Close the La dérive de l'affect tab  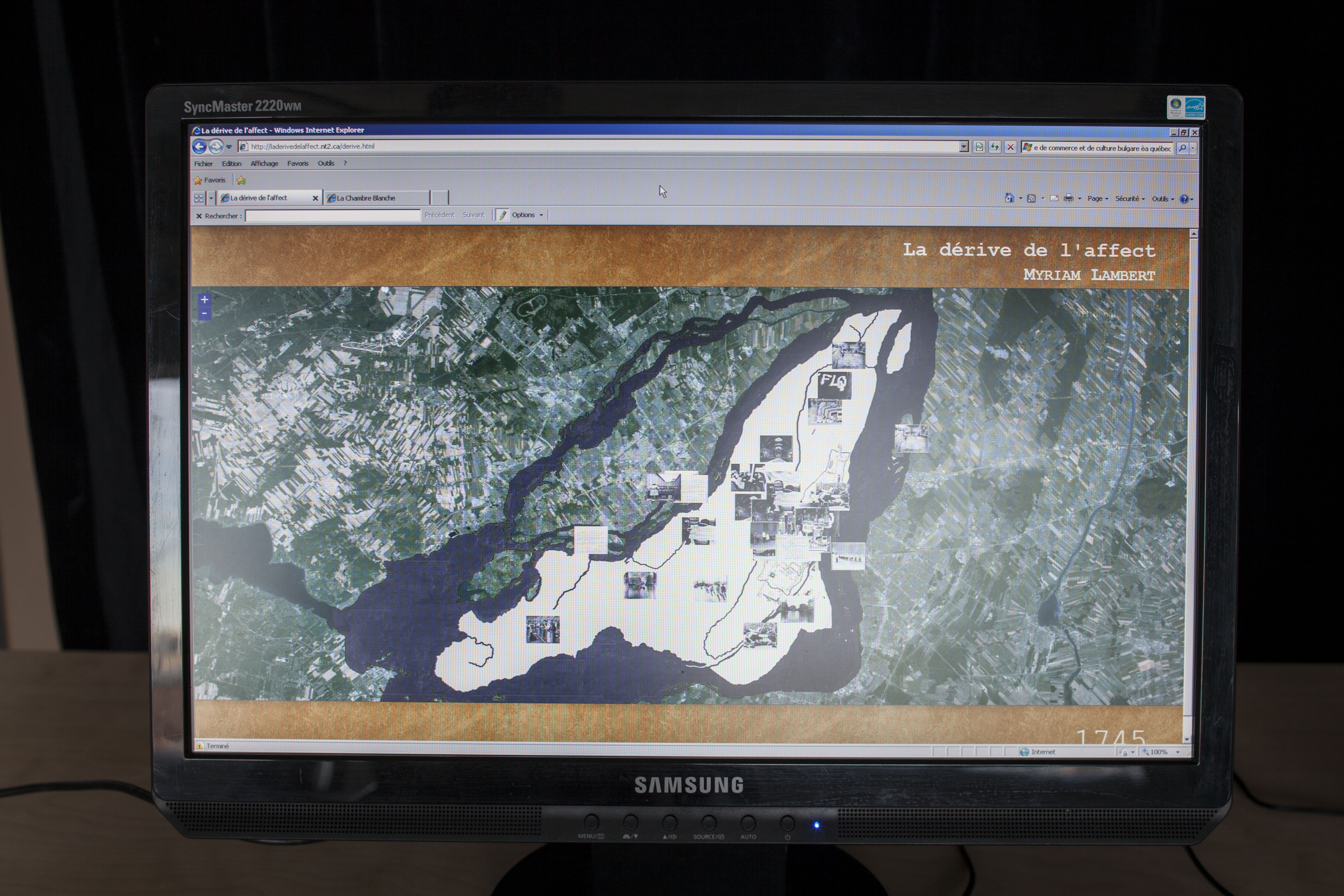pos(315,198)
